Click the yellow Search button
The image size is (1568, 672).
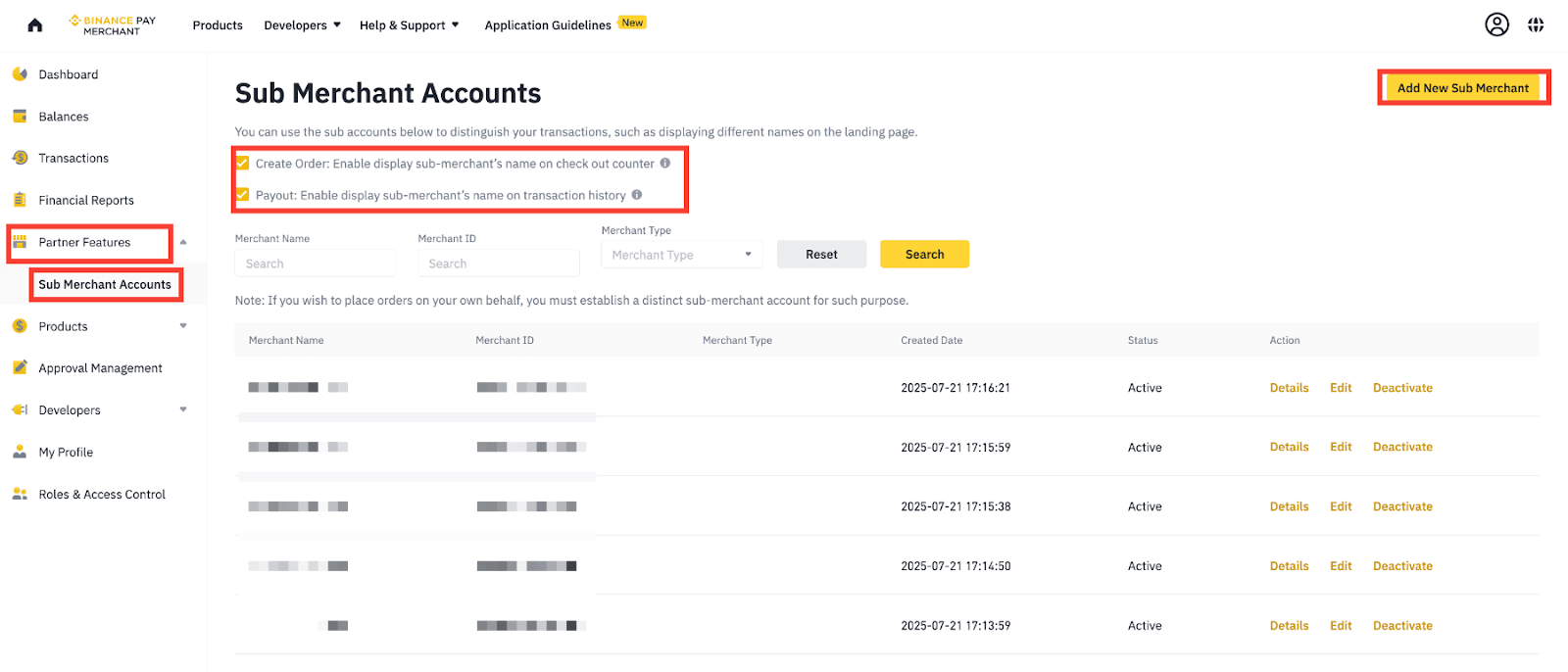point(924,255)
